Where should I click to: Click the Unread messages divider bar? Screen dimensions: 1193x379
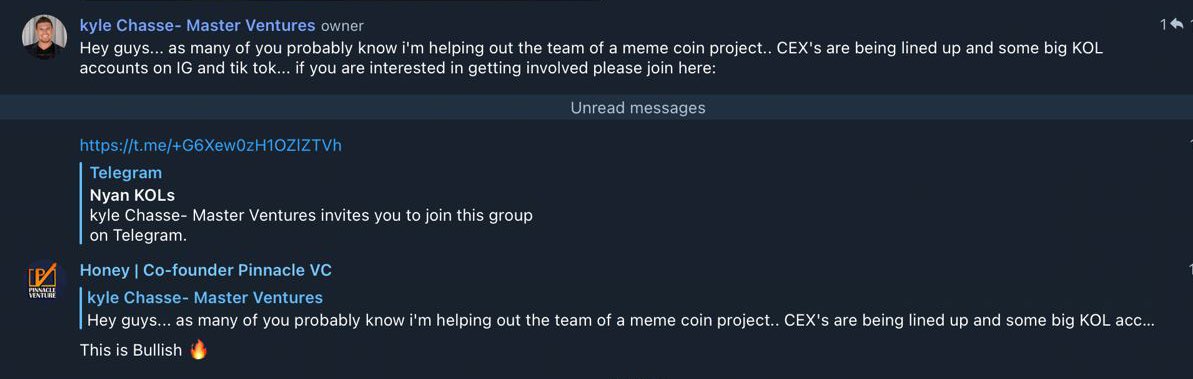[596, 108]
